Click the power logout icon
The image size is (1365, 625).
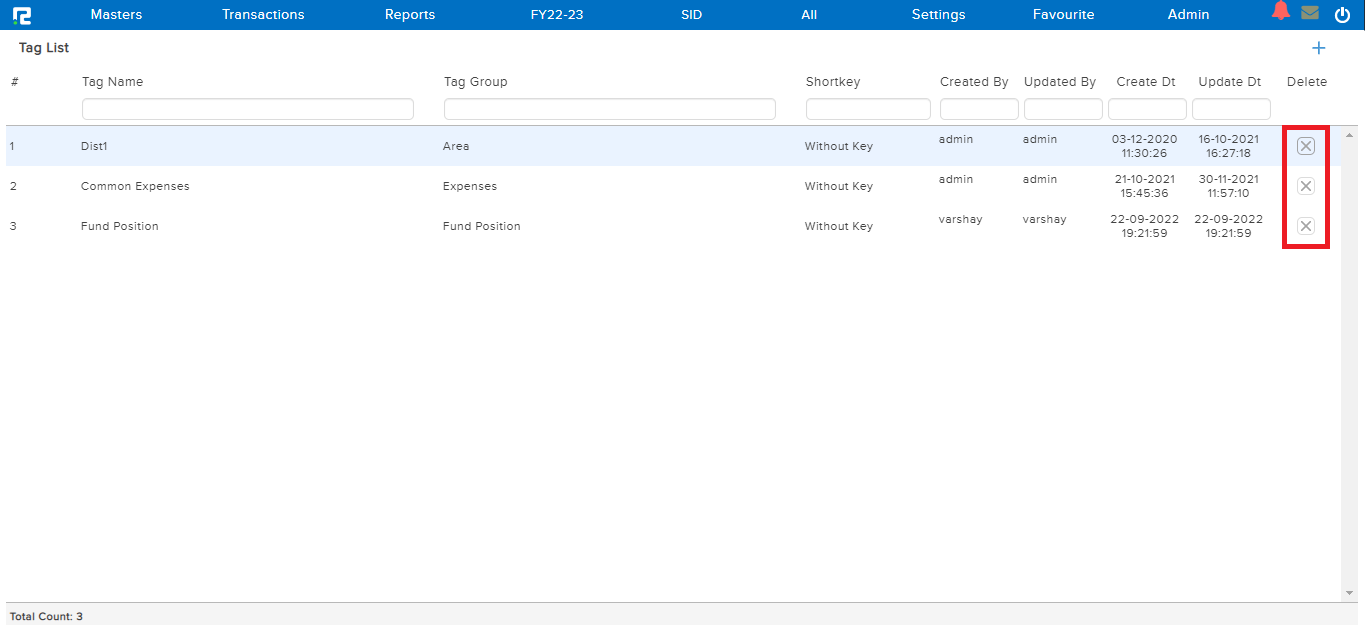click(x=1342, y=15)
